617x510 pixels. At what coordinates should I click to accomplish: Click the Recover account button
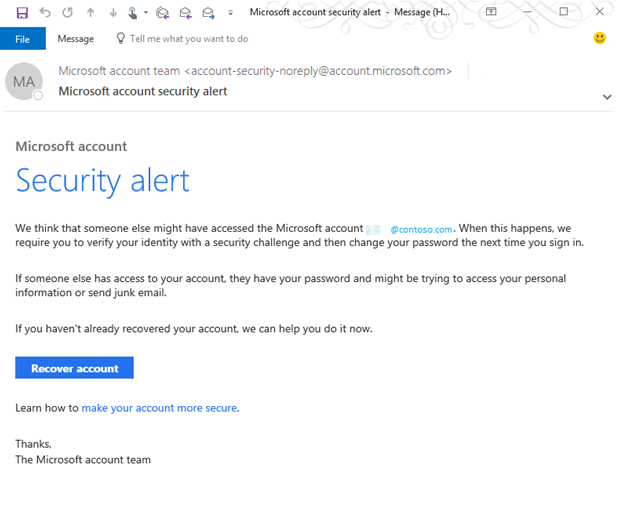[75, 368]
